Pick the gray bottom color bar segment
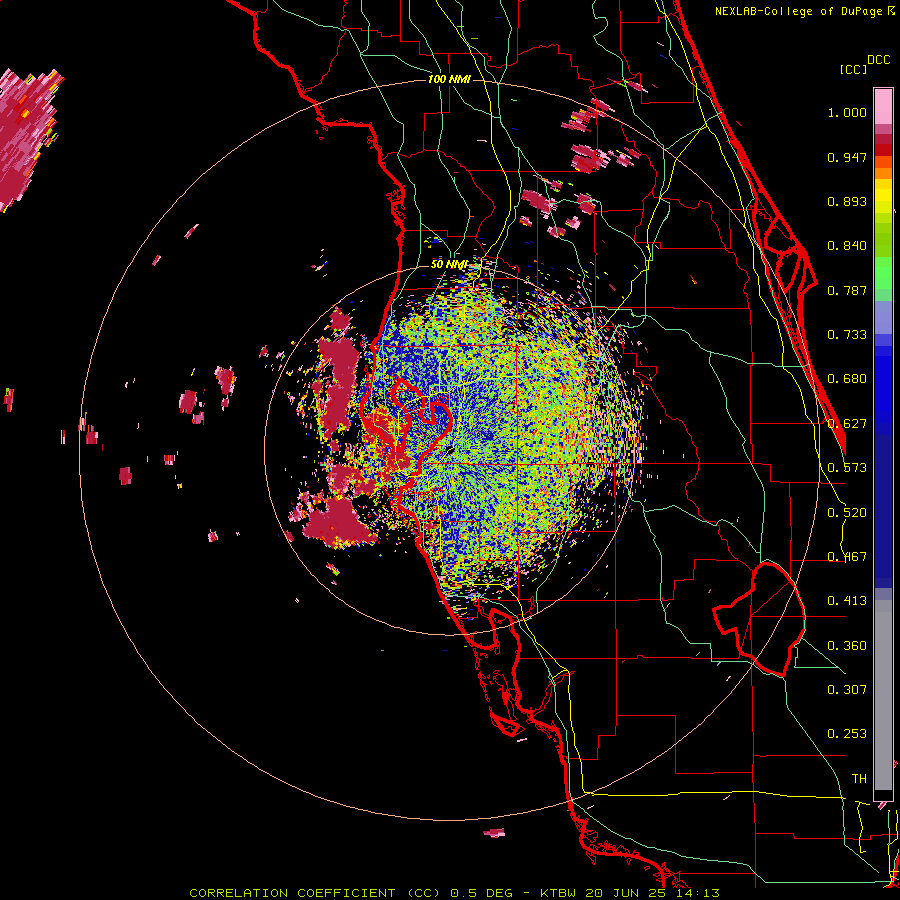The image size is (900, 900). click(x=883, y=695)
